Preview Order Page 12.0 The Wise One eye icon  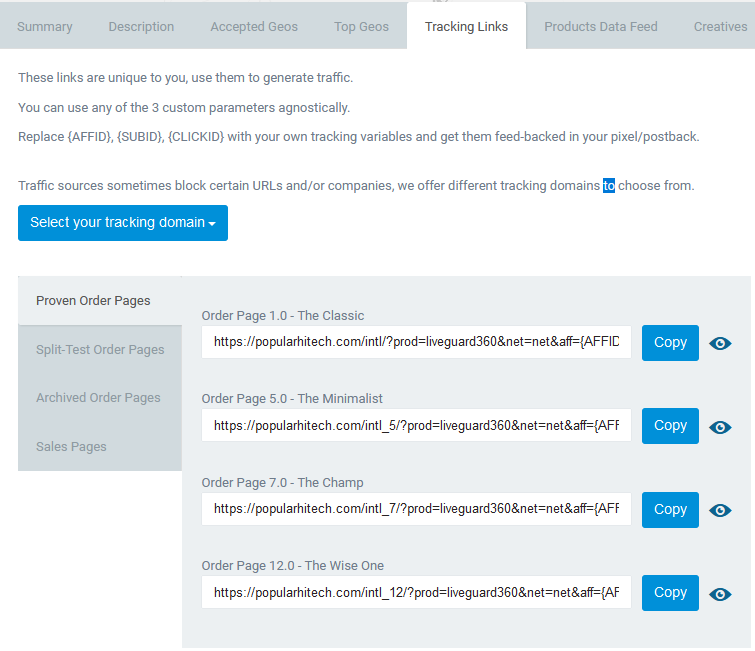720,594
